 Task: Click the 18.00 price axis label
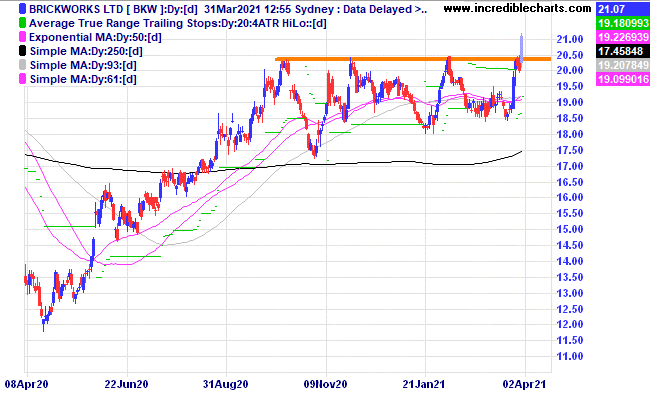tap(570, 134)
